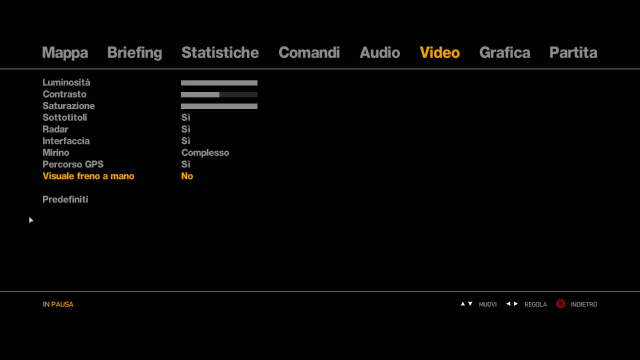The width and height of the screenshot is (640, 360).
Task: Select the Radar option label
Action: click(x=55, y=129)
